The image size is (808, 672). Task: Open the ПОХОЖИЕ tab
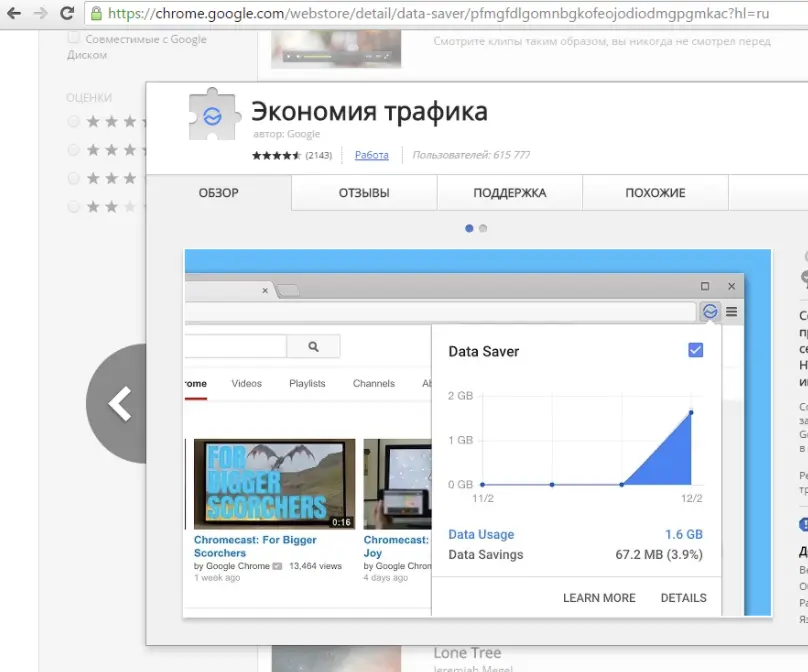point(655,193)
